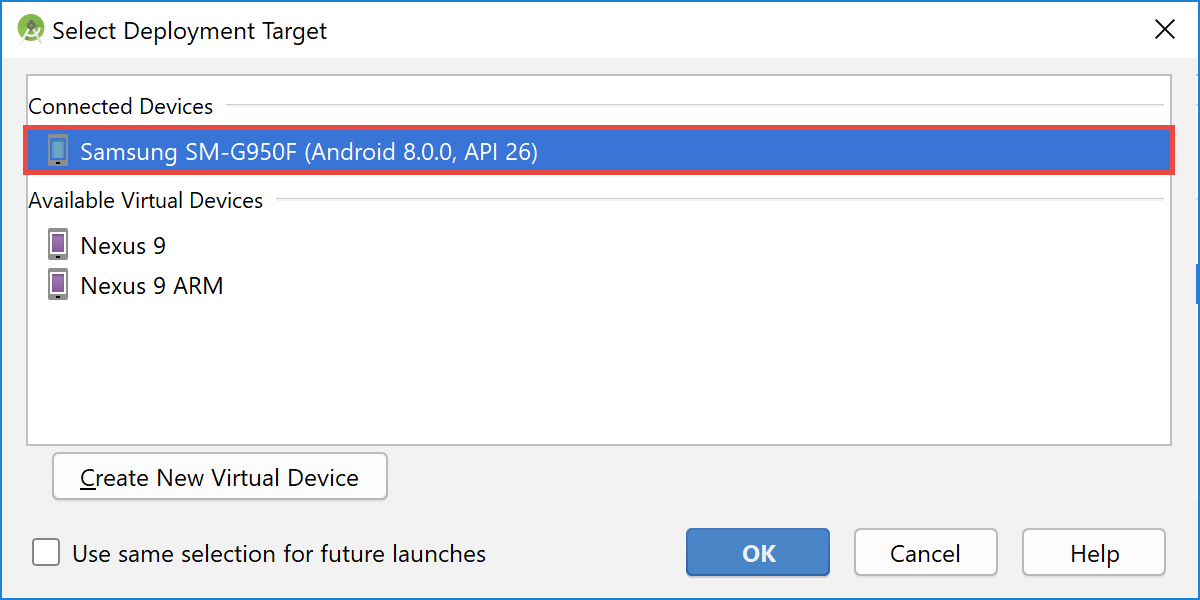This screenshot has height=600, width=1200.
Task: Close the Select Deployment Target dialog
Action: tap(1165, 30)
